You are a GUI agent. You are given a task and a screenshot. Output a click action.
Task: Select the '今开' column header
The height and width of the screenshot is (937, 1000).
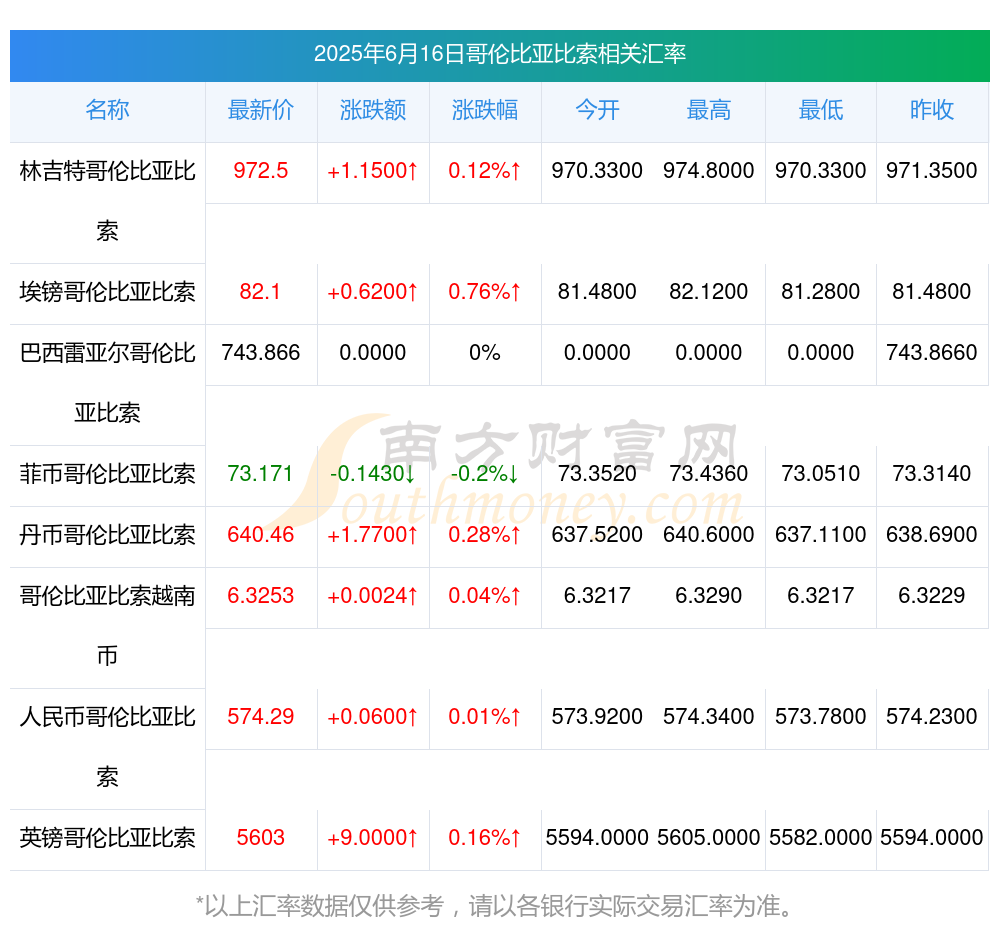597,110
